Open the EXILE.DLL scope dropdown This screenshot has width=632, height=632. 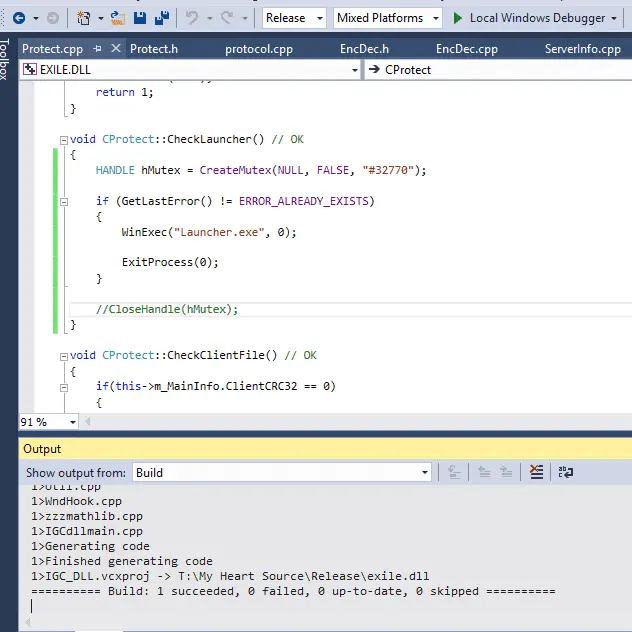point(190,70)
